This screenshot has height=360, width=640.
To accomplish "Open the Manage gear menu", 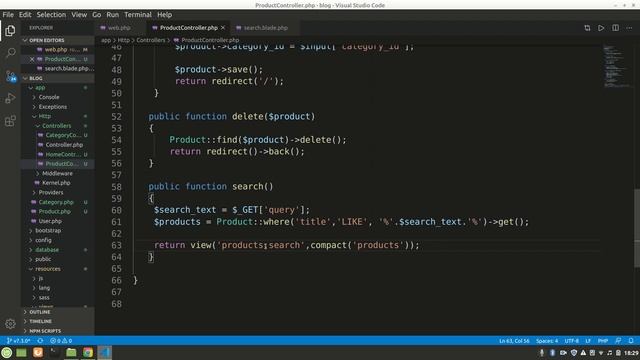I will coord(10,324).
